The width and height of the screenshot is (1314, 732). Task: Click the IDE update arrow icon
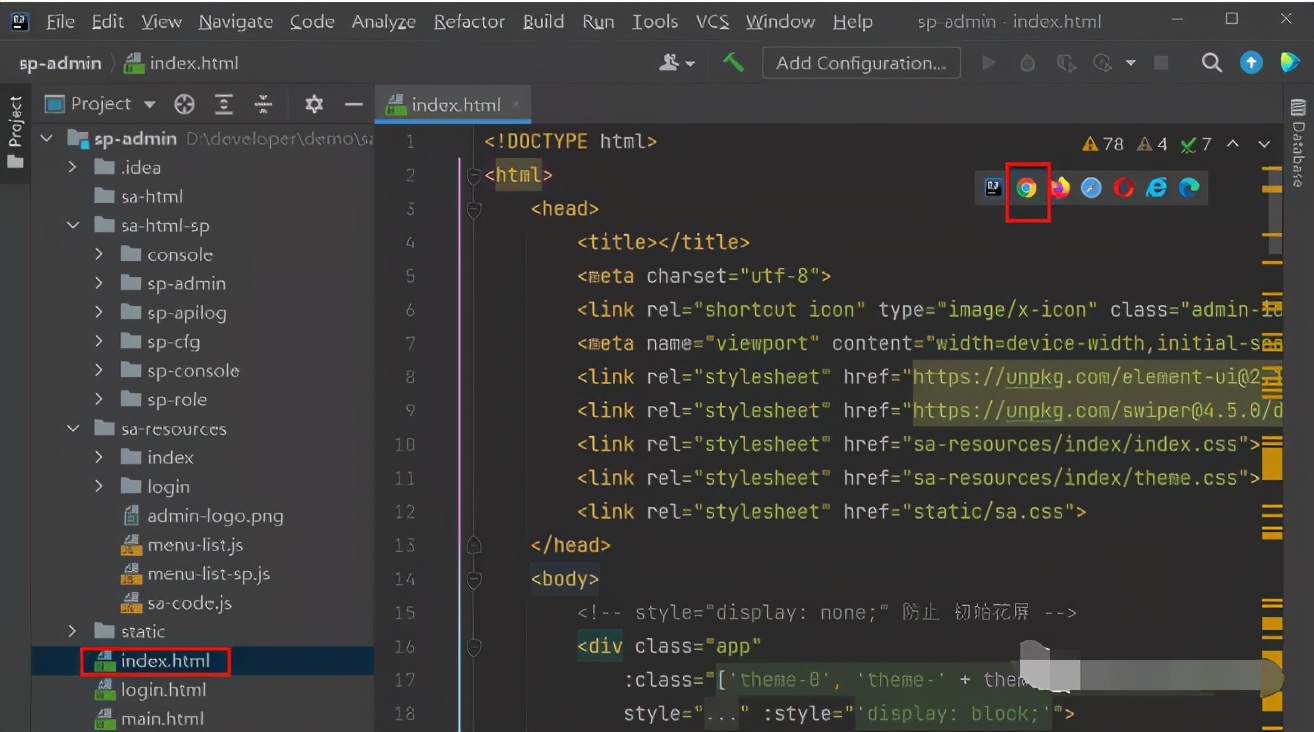(1251, 63)
